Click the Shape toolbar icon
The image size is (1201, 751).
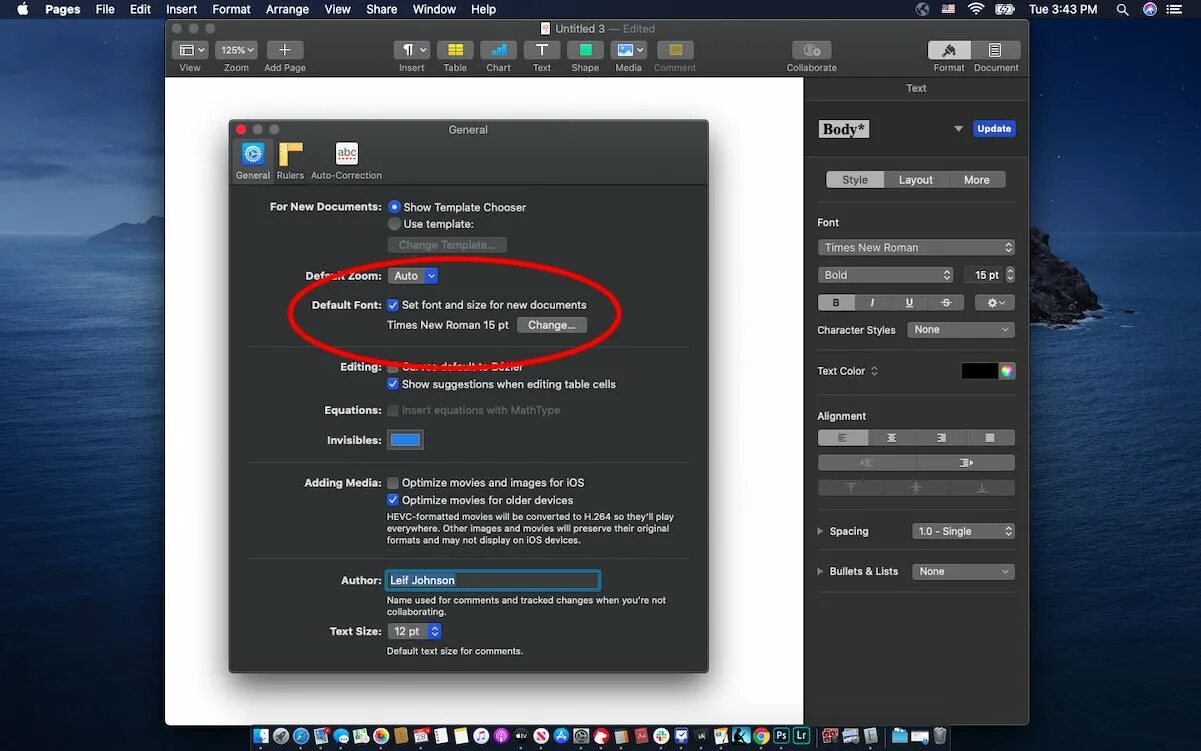(585, 50)
